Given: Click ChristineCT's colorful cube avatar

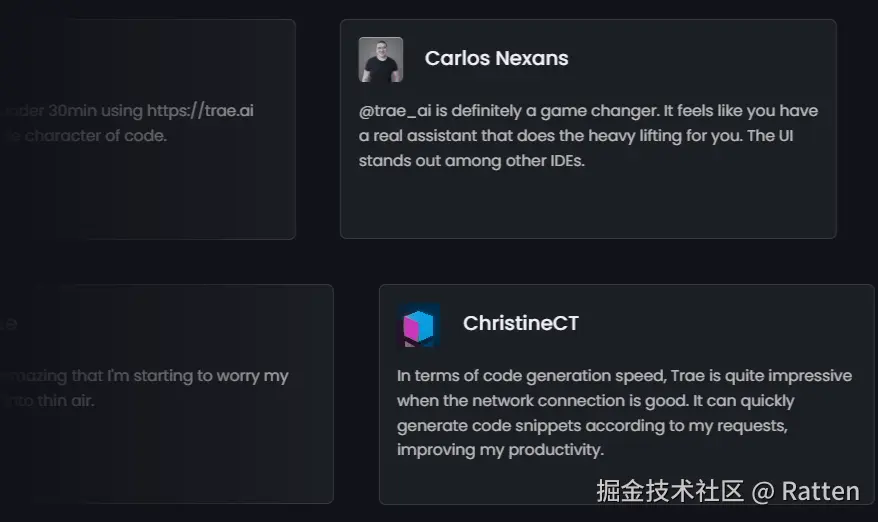Looking at the screenshot, I should point(418,325).
